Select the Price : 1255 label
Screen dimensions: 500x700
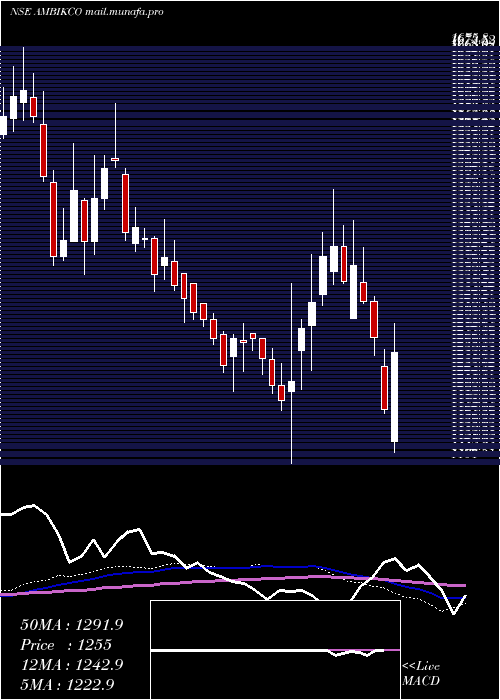point(66,645)
